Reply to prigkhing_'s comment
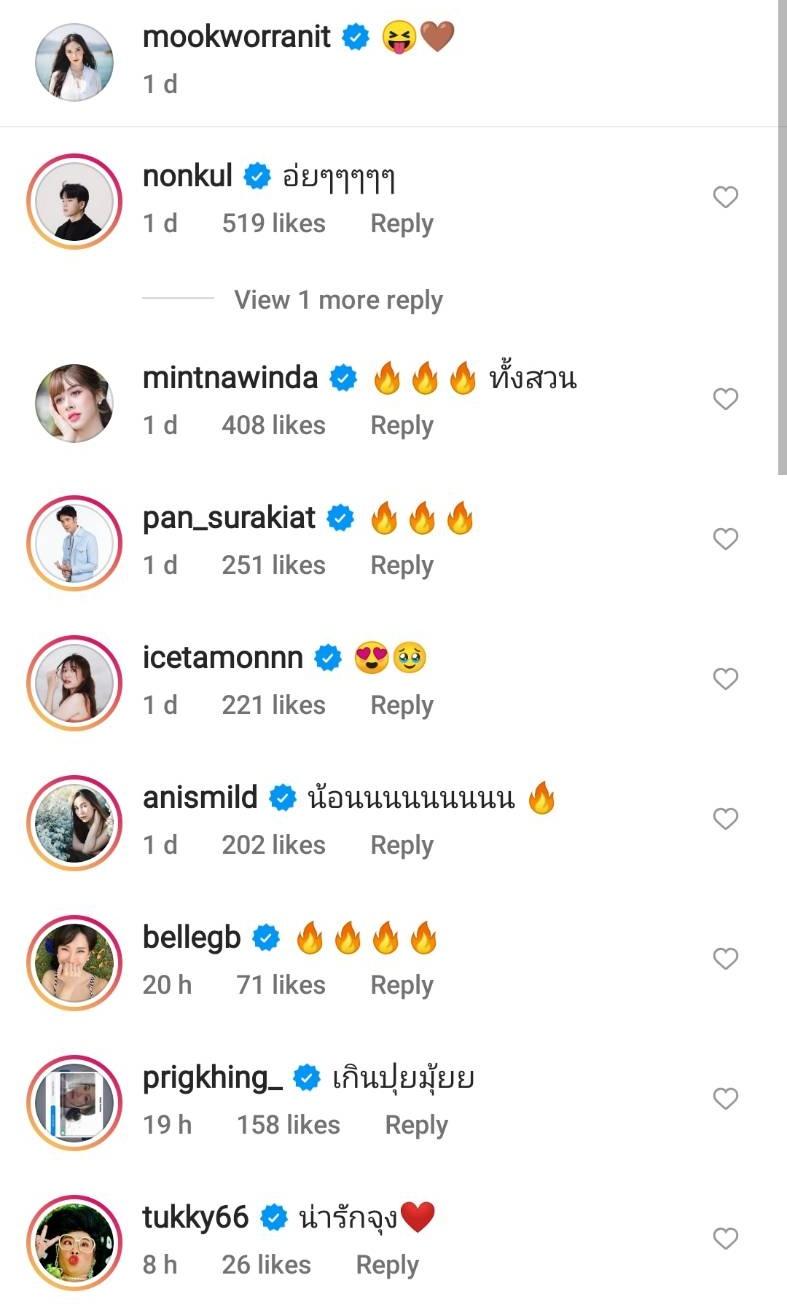This screenshot has width=787, height=1312. coord(416,1125)
